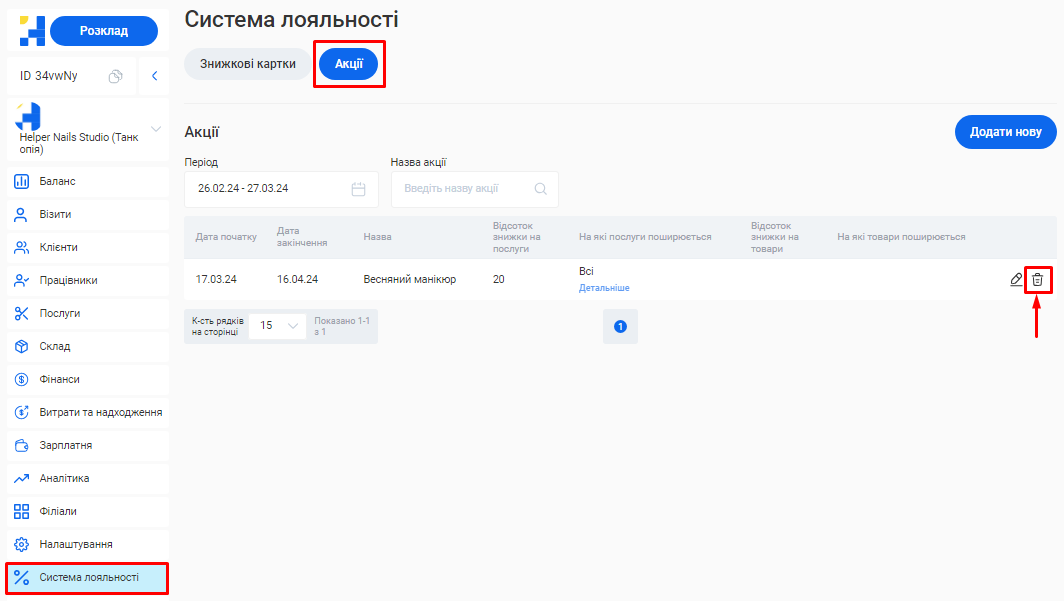Open Баланс from the sidebar

pos(57,181)
